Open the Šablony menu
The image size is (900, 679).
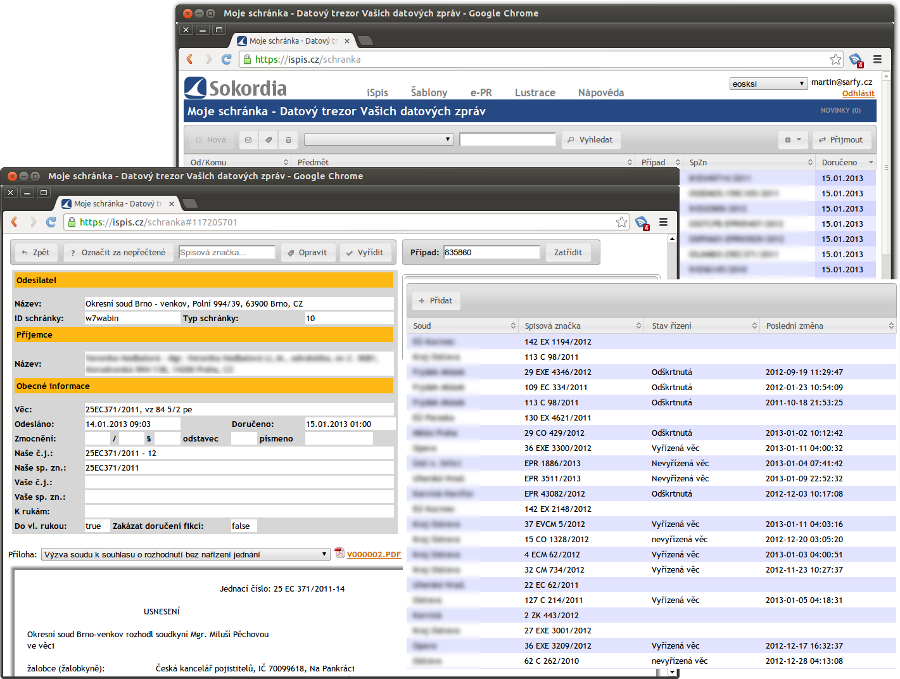pos(428,93)
